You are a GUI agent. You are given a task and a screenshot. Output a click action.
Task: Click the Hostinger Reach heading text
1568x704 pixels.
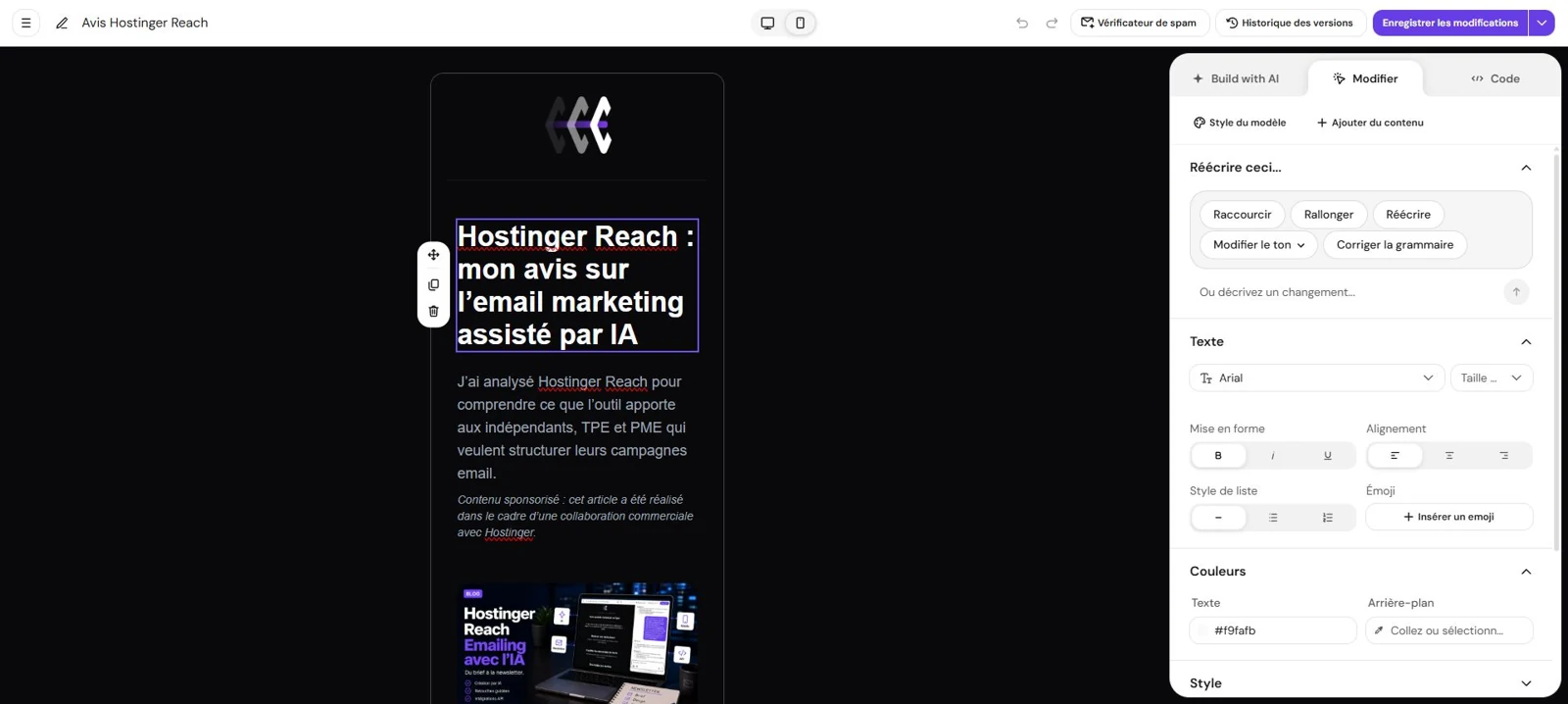(x=576, y=285)
